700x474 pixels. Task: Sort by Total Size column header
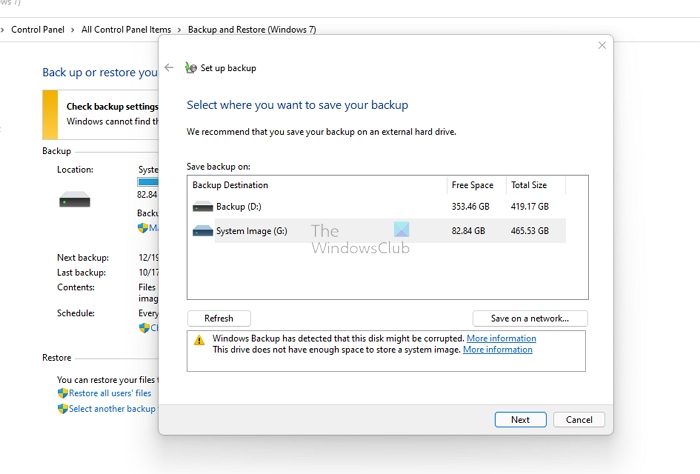[529, 185]
